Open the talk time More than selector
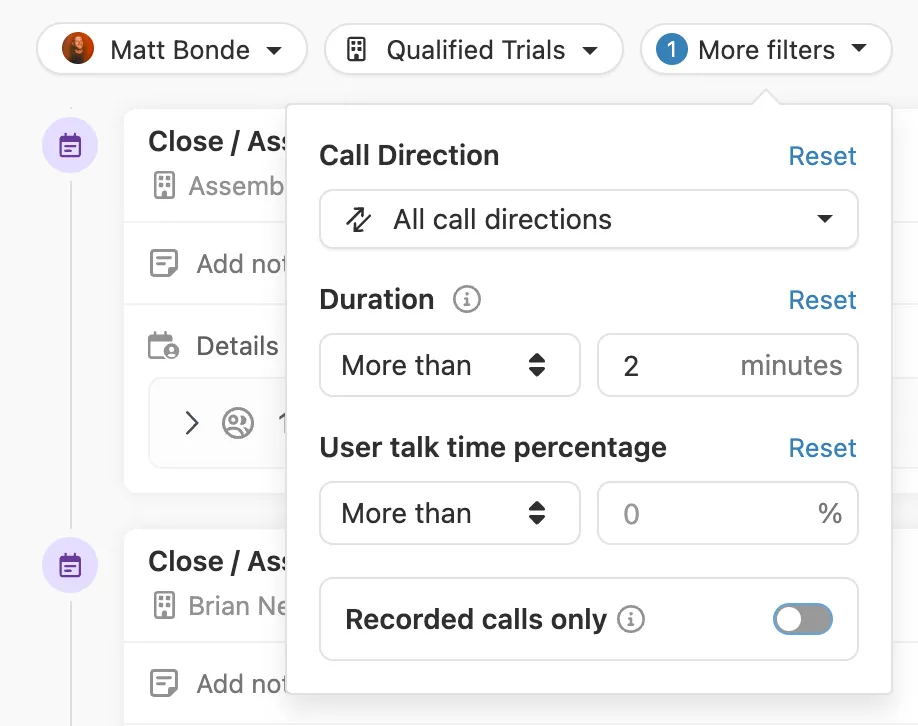The width and height of the screenshot is (918, 726). pyautogui.click(x=450, y=513)
